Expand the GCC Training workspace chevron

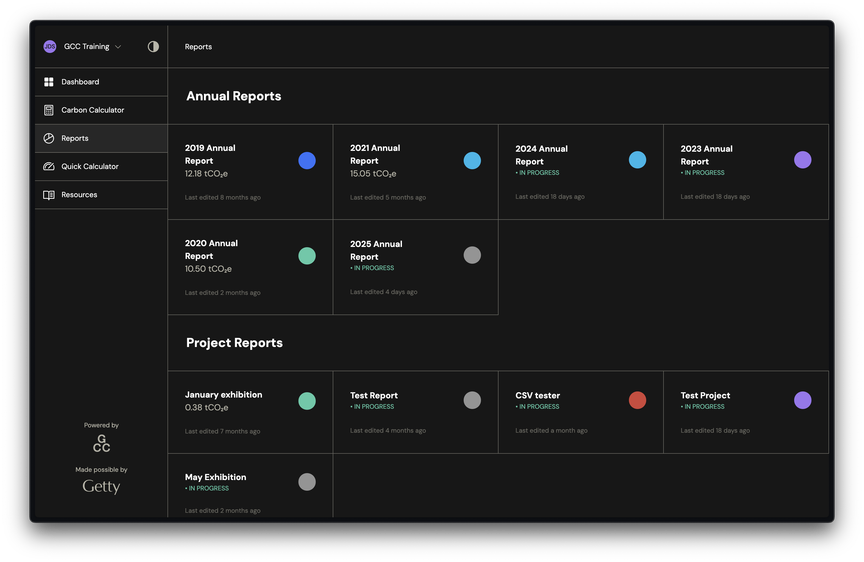tap(118, 47)
